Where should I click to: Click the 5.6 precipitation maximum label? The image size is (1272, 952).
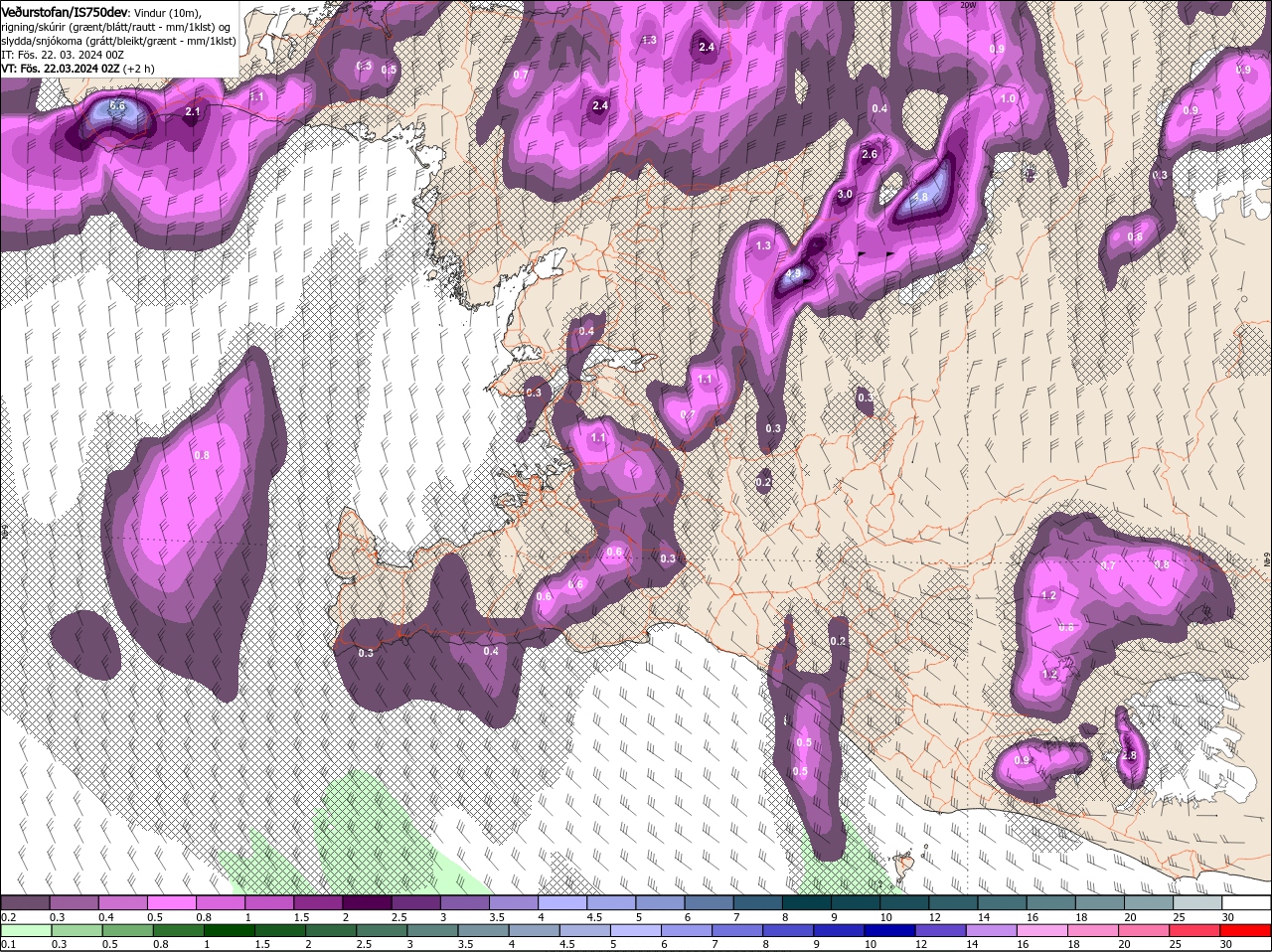pos(117,106)
